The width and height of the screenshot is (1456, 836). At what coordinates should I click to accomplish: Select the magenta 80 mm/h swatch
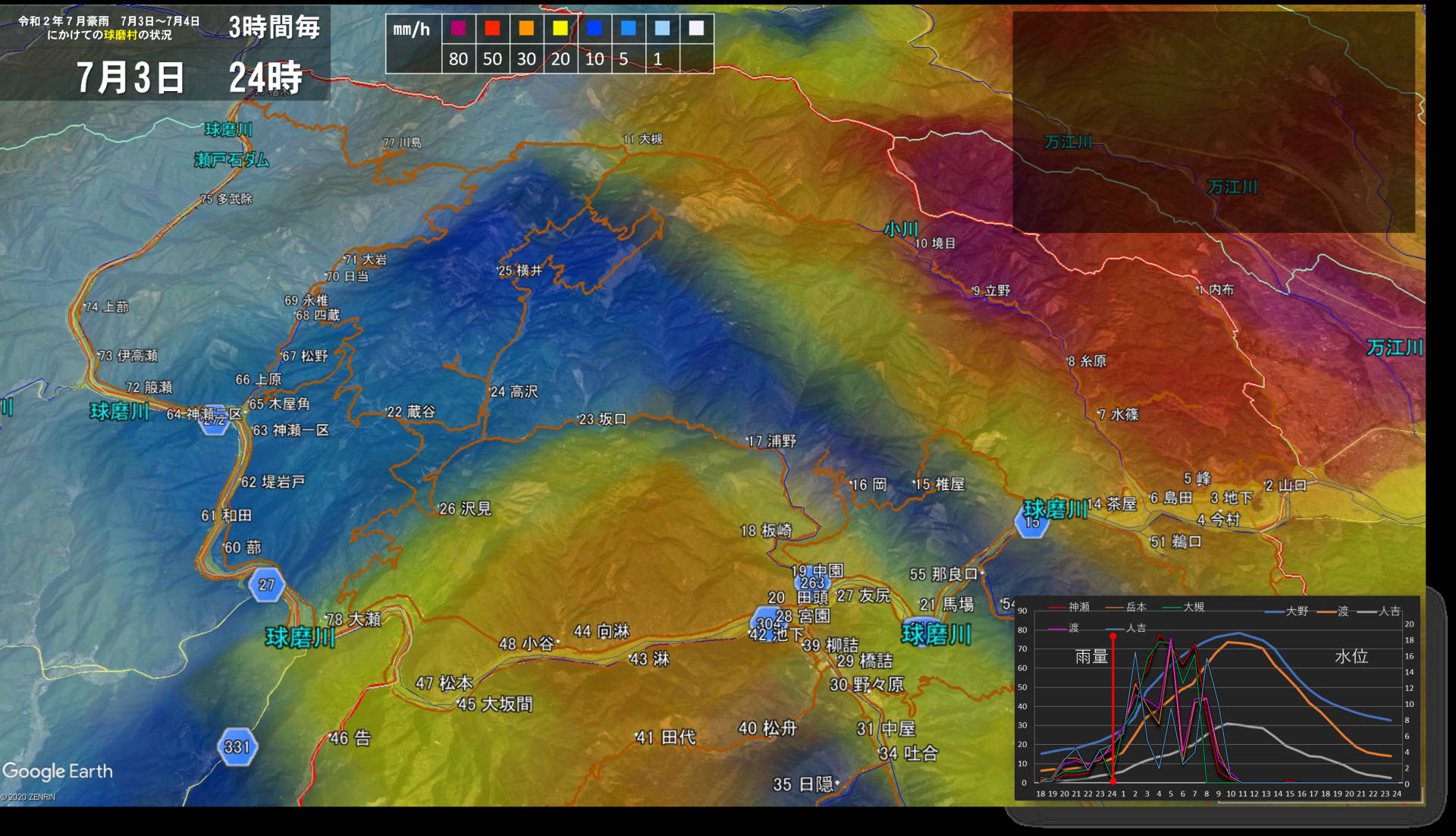459,29
